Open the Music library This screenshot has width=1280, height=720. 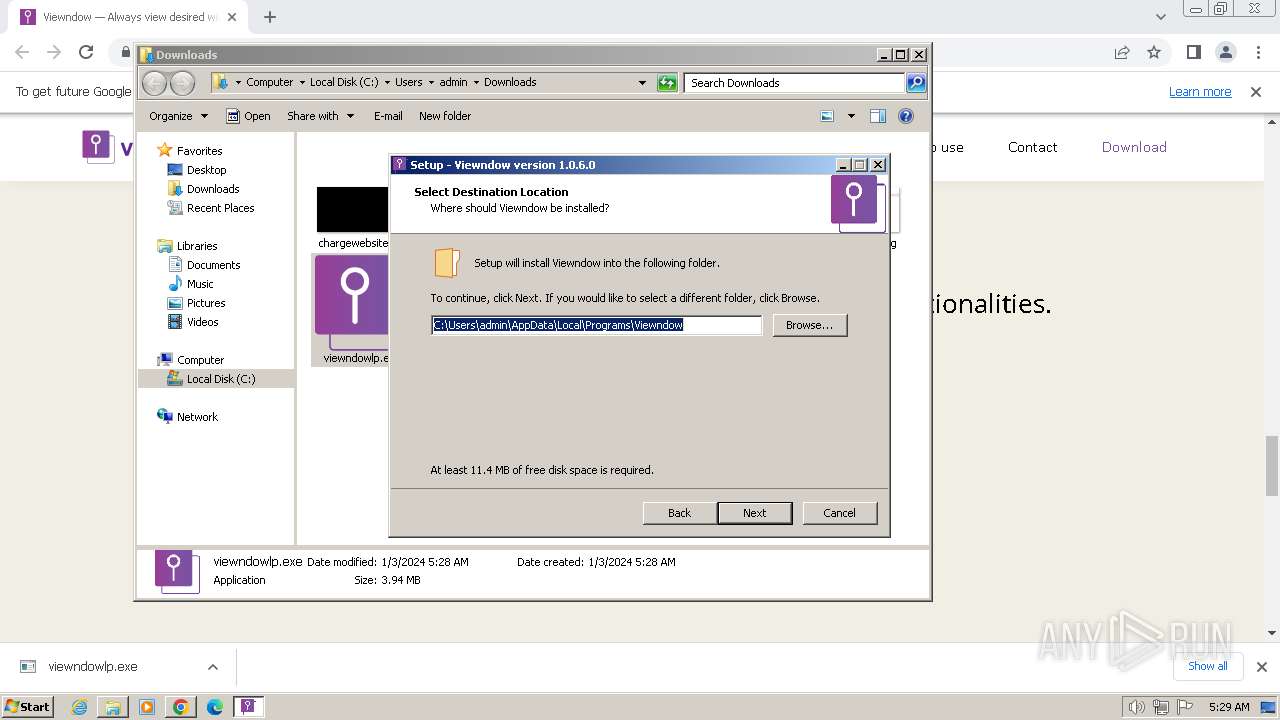[200, 284]
